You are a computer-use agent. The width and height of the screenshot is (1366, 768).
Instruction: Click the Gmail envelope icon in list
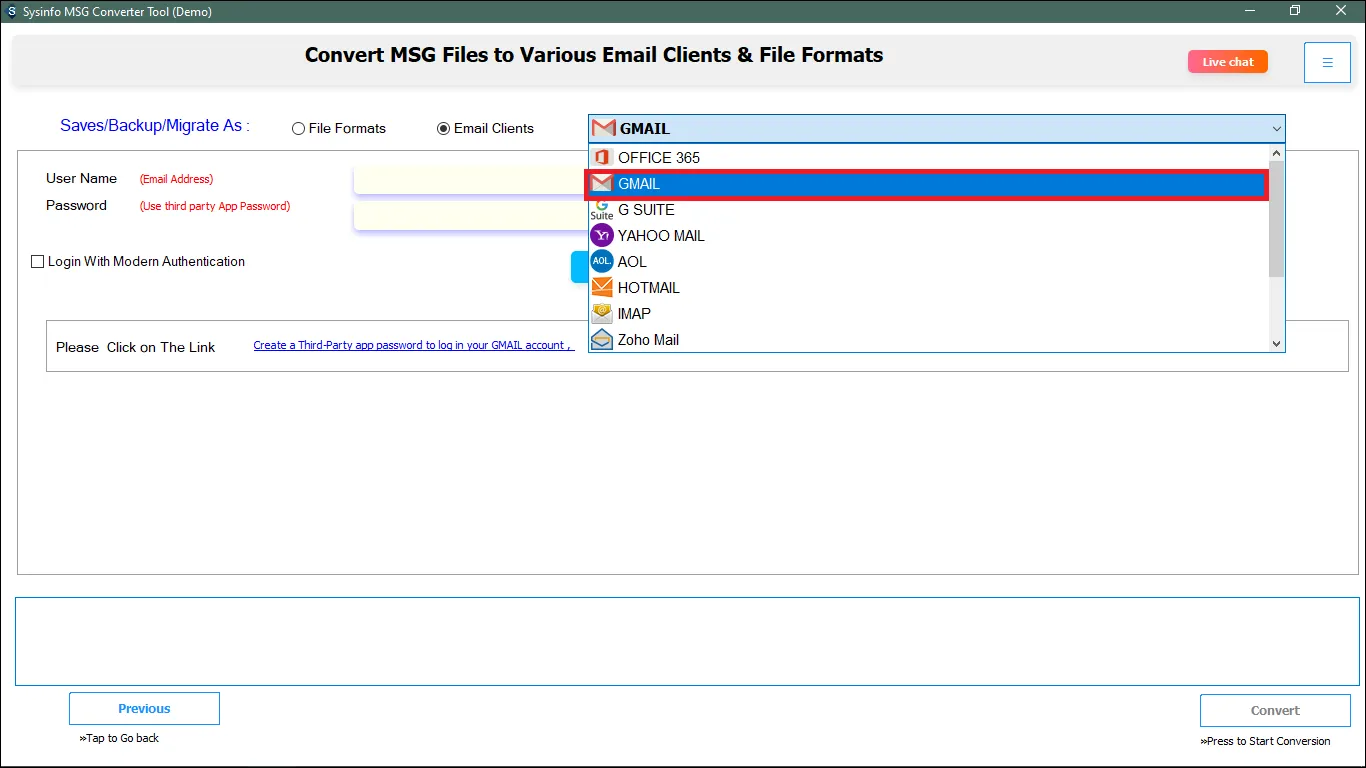tap(601, 184)
